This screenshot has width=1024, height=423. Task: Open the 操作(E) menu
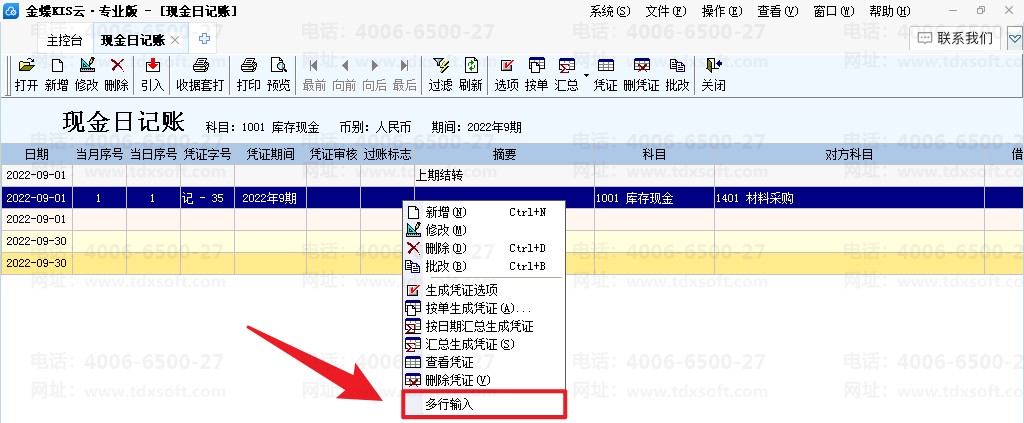[x=722, y=11]
